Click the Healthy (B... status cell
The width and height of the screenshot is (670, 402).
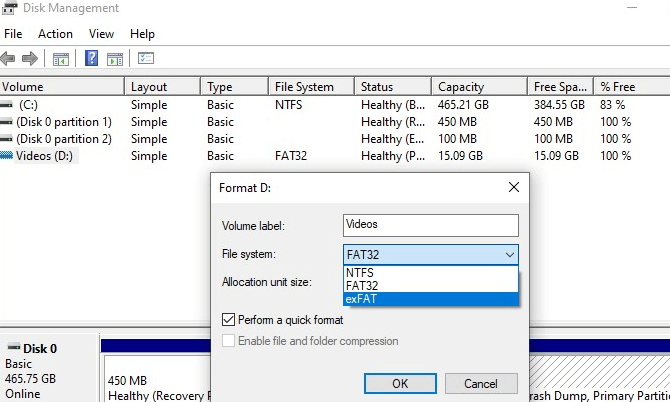click(393, 105)
